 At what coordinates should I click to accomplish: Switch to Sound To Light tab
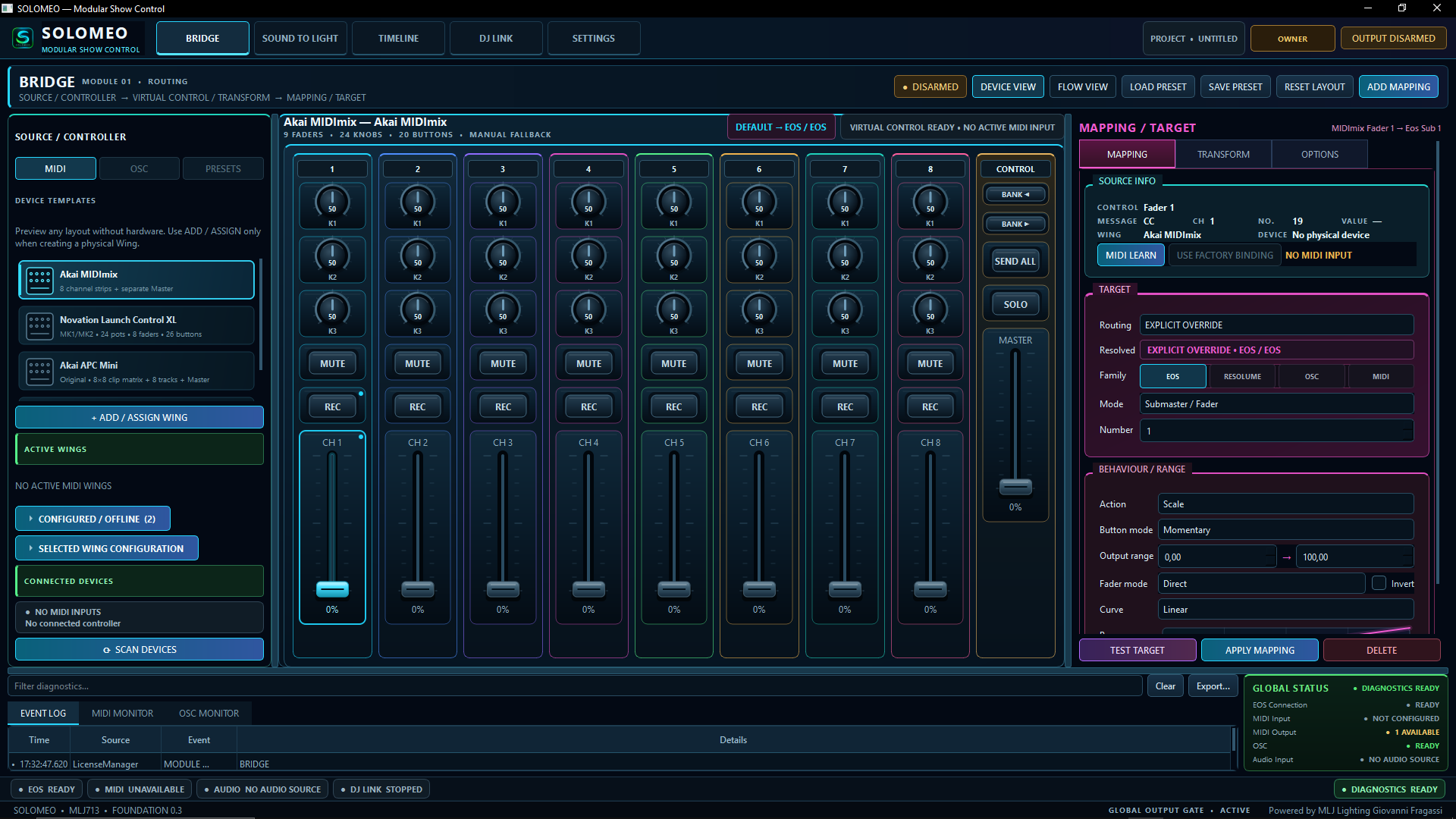[300, 38]
